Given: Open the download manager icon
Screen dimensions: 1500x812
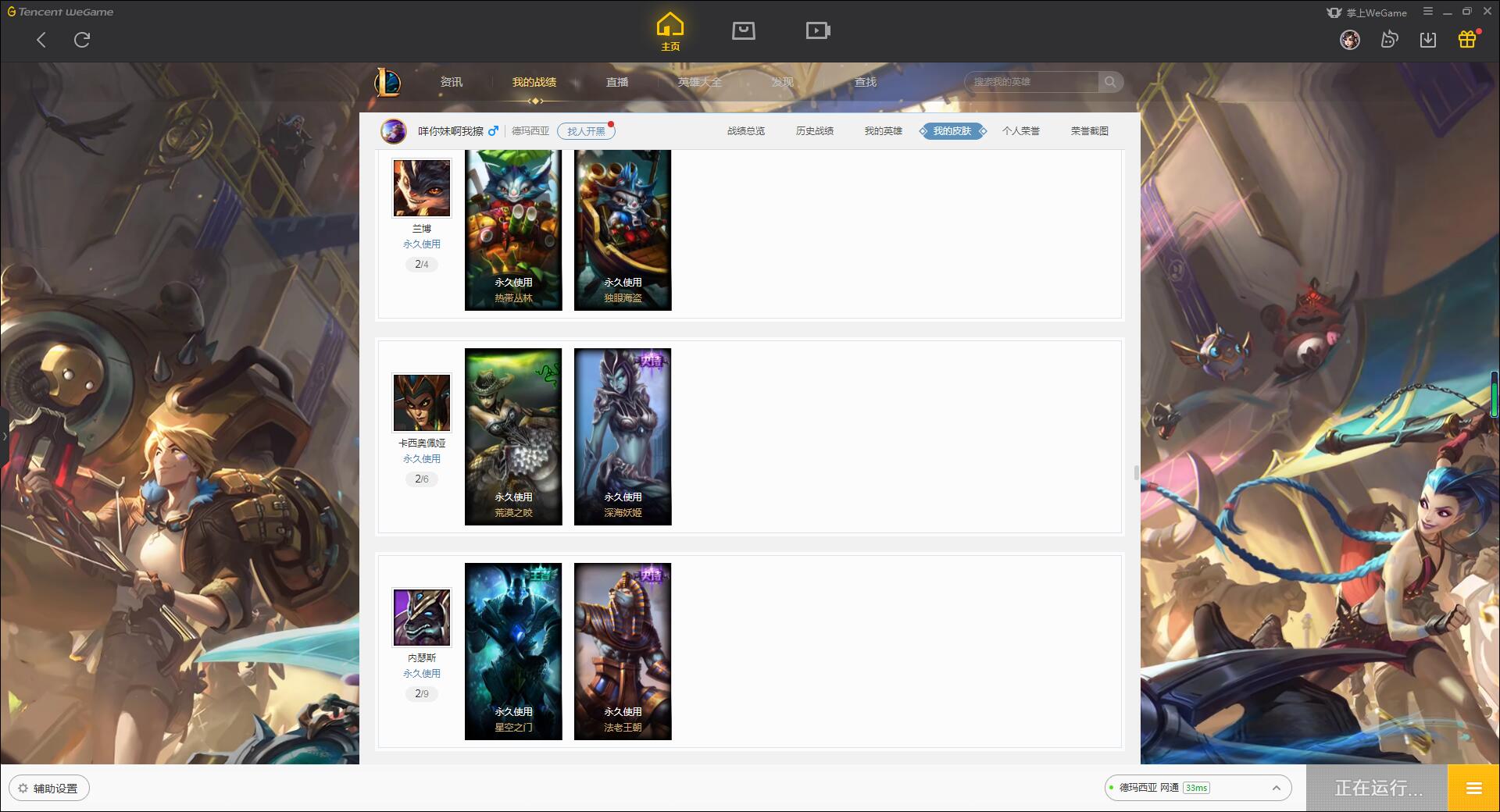Looking at the screenshot, I should click(1428, 40).
